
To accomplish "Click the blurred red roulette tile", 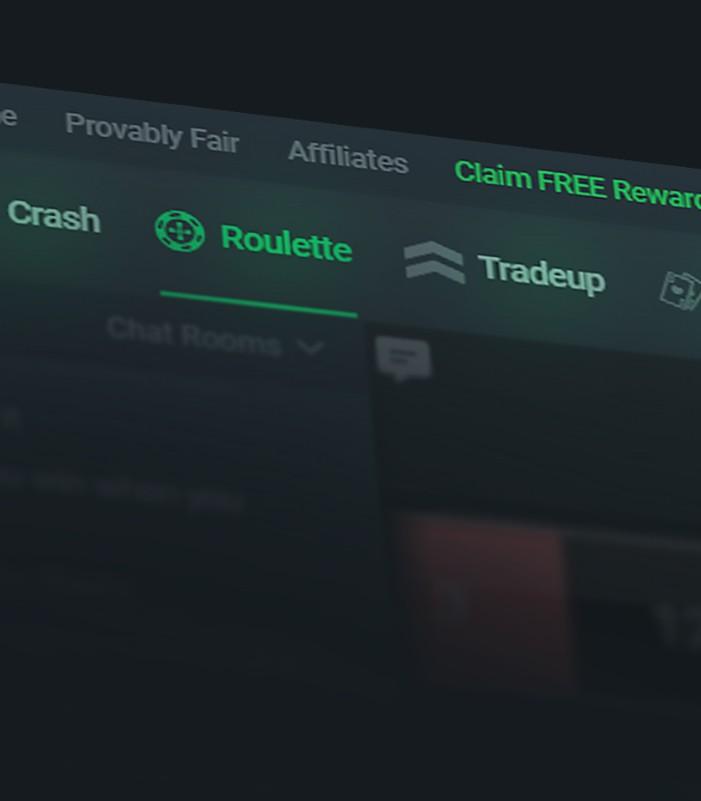I will point(485,603).
